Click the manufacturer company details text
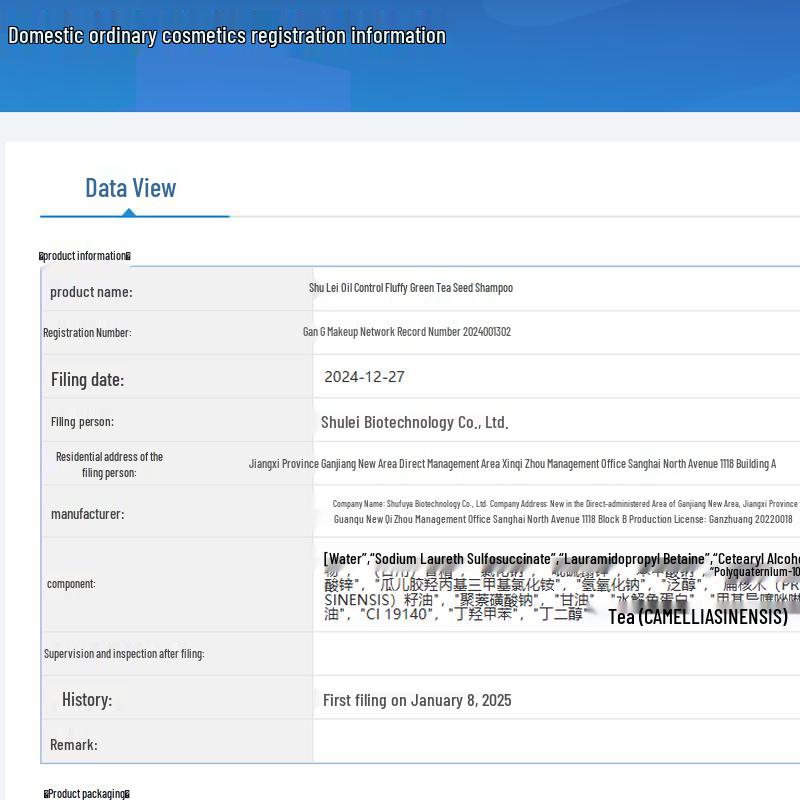 pyautogui.click(x=564, y=512)
